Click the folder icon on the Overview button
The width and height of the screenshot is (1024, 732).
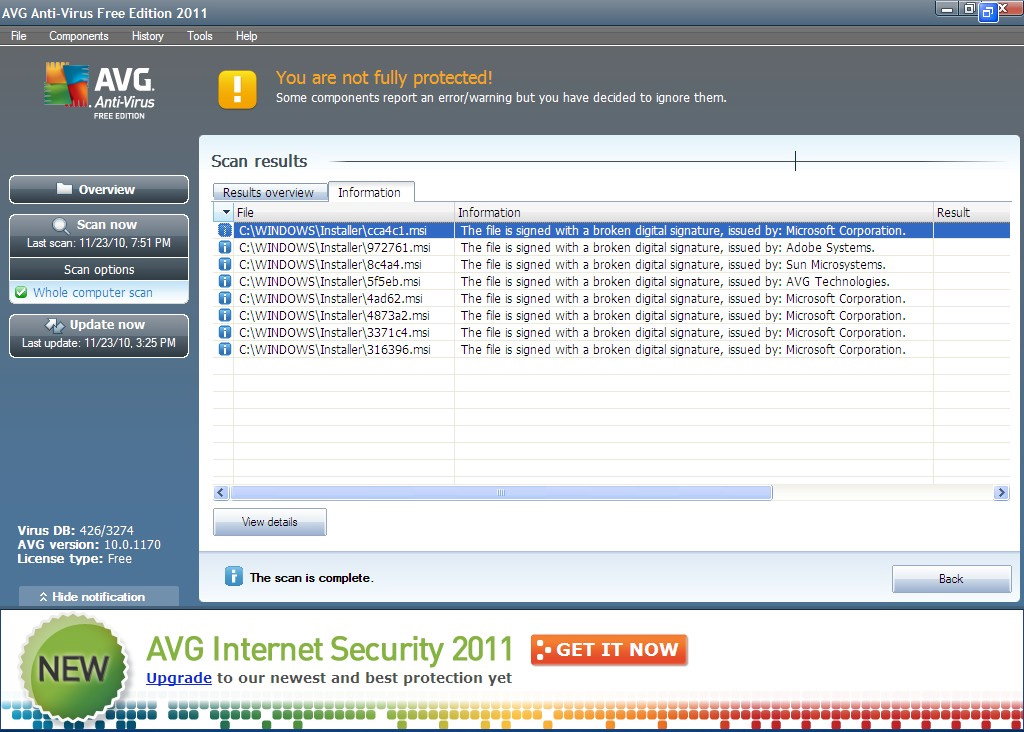pos(64,189)
